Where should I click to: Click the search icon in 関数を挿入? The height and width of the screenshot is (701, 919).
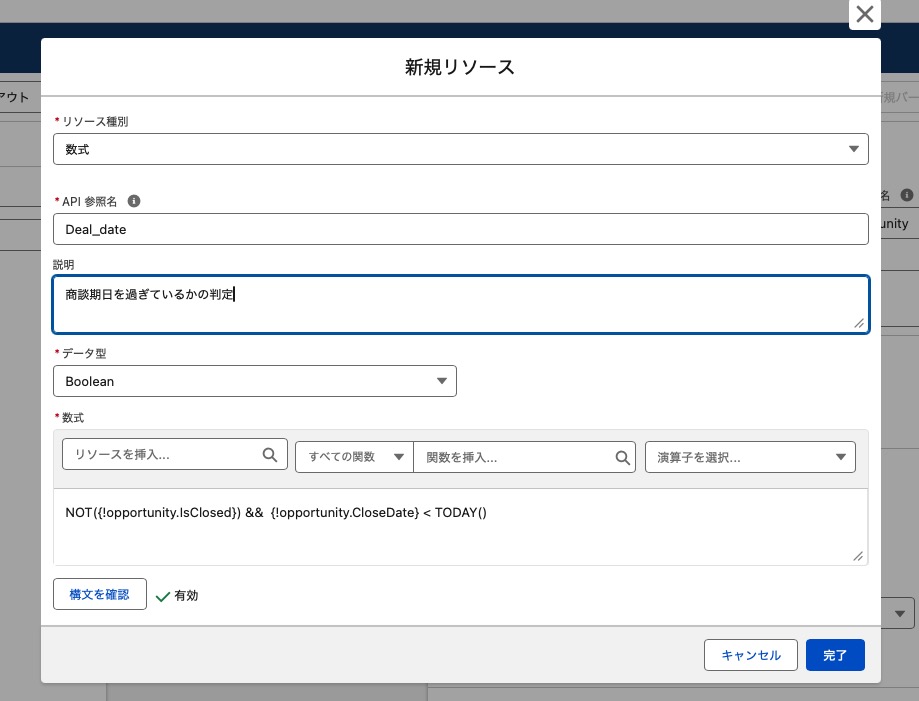622,458
